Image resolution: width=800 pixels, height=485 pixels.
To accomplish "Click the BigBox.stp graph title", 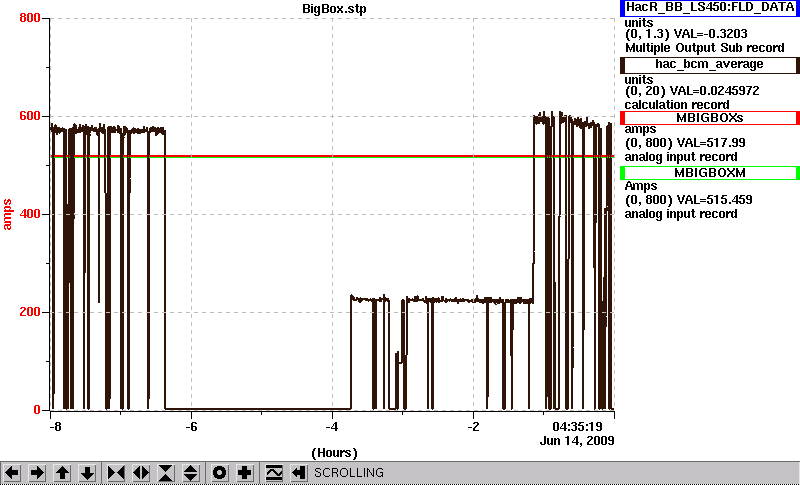I will 334,9.
